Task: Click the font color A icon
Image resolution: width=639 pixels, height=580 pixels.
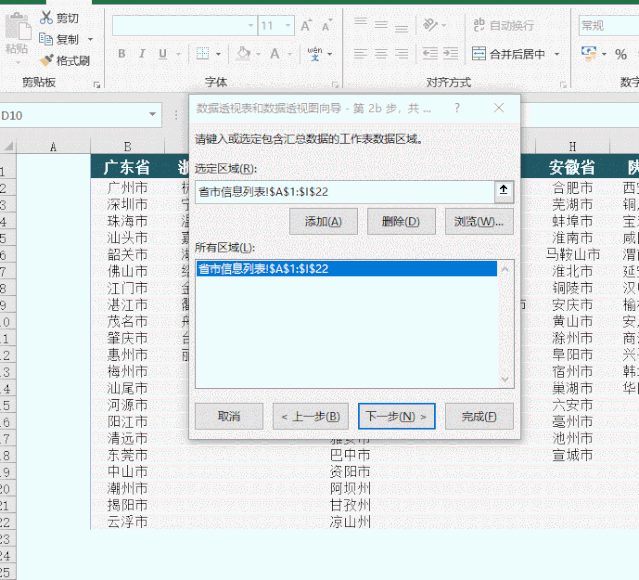Action: coord(275,53)
